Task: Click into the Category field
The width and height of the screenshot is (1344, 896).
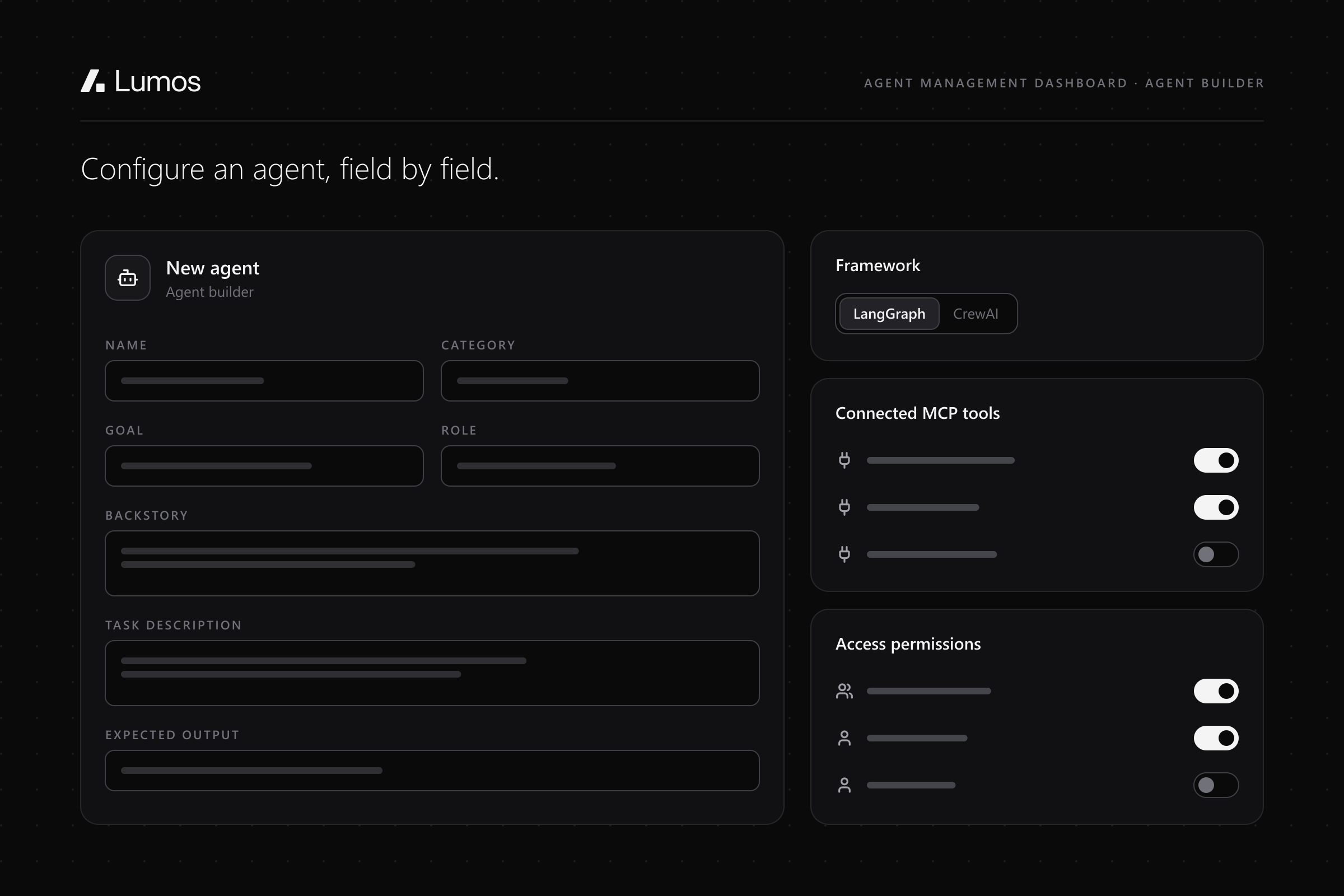Action: (x=600, y=381)
